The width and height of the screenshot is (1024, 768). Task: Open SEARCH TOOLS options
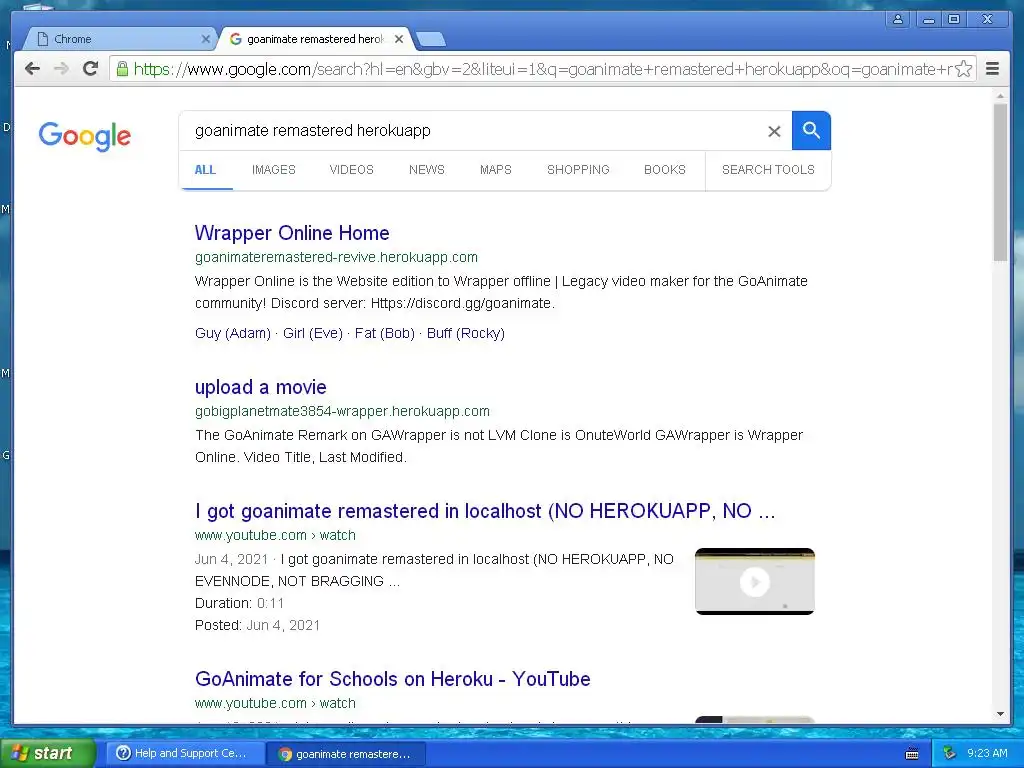768,170
